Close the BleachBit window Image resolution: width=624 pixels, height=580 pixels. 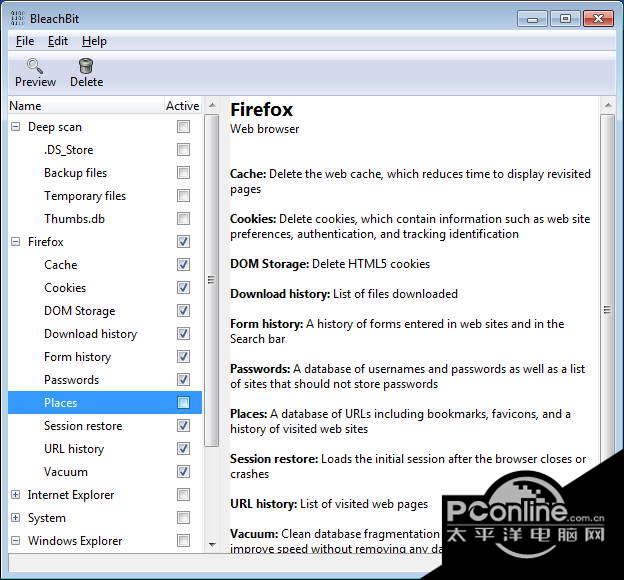598,19
